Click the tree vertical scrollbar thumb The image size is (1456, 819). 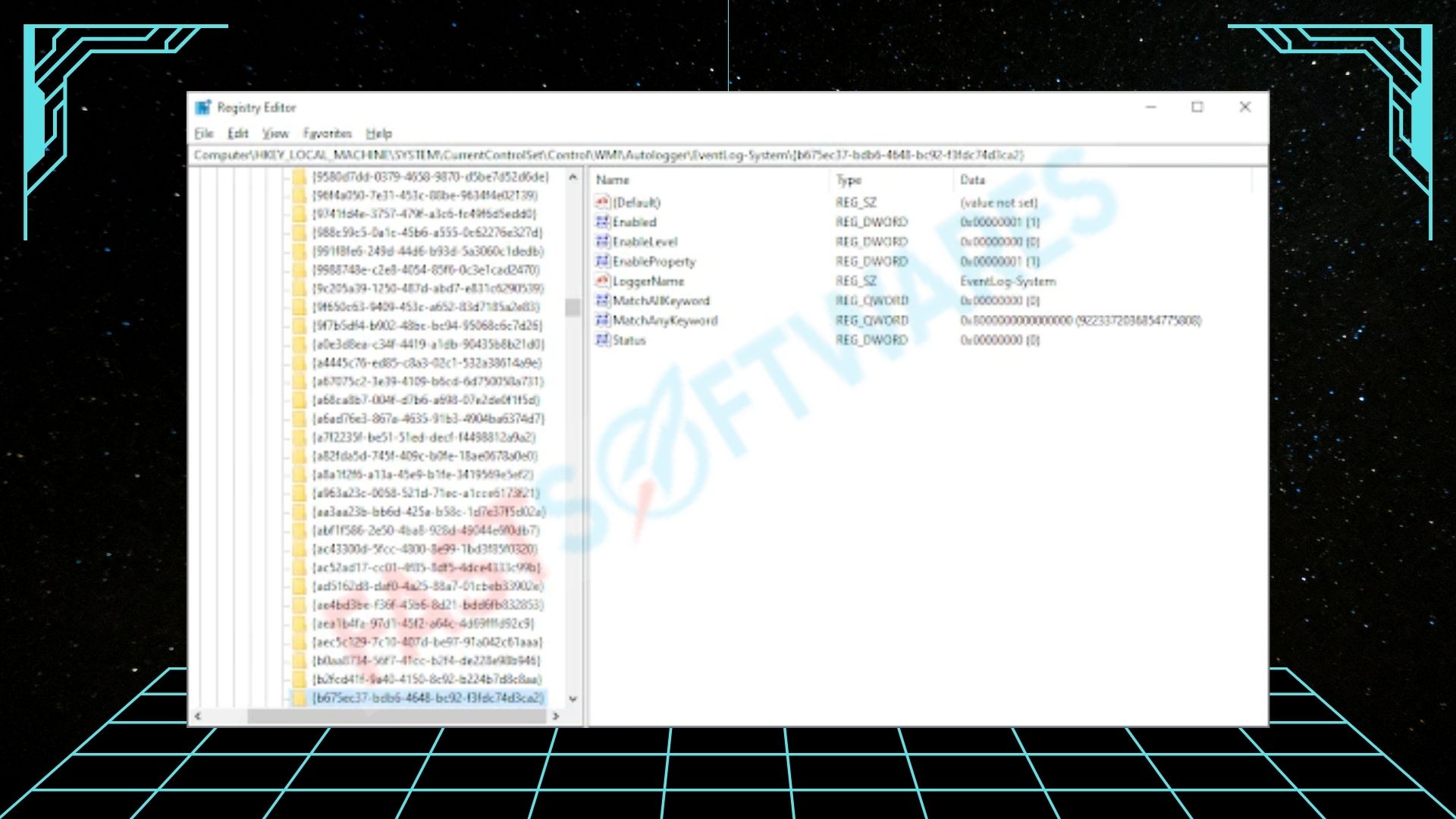(573, 307)
